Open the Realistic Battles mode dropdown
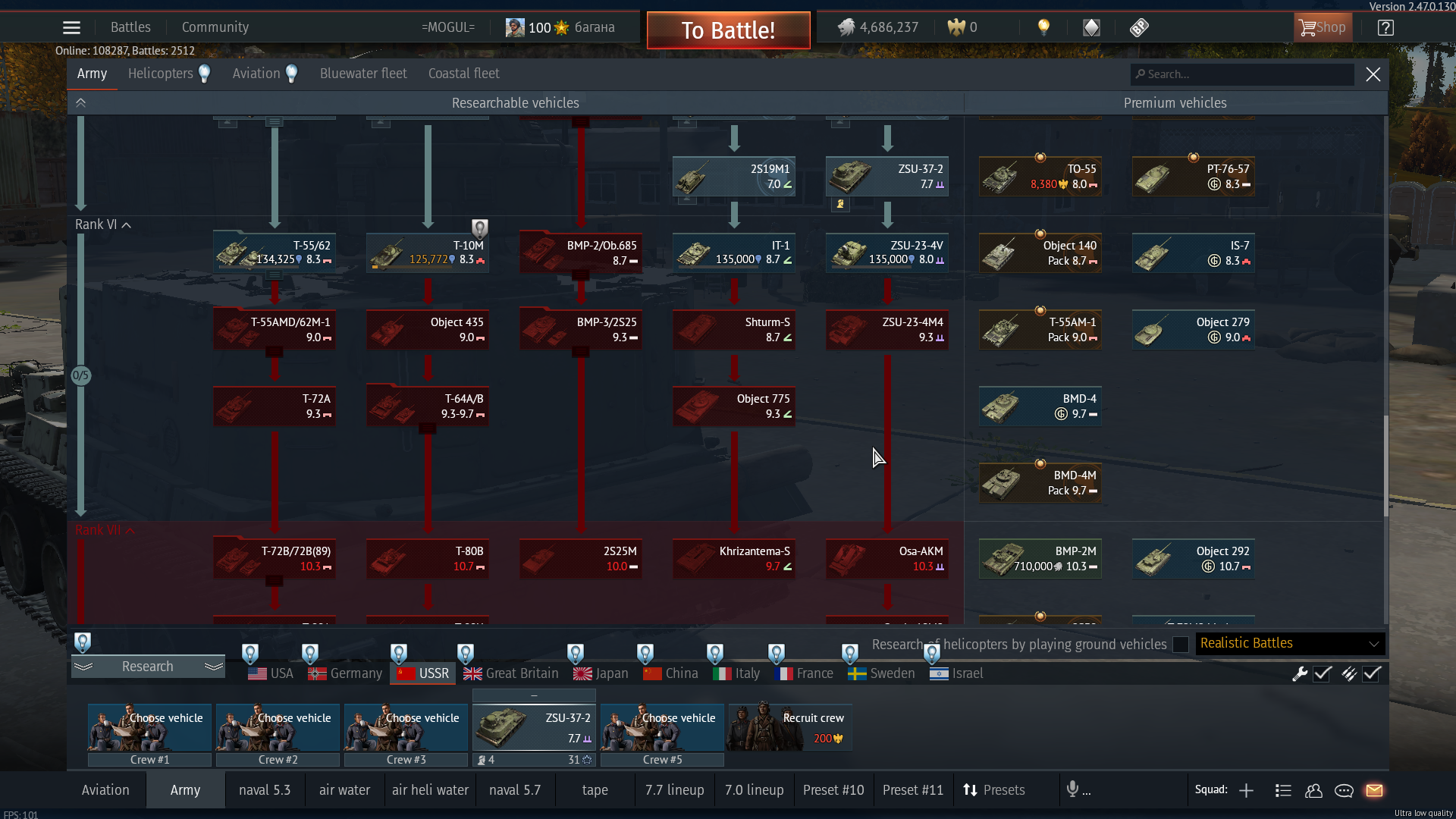This screenshot has height=819, width=1456. click(x=1290, y=644)
